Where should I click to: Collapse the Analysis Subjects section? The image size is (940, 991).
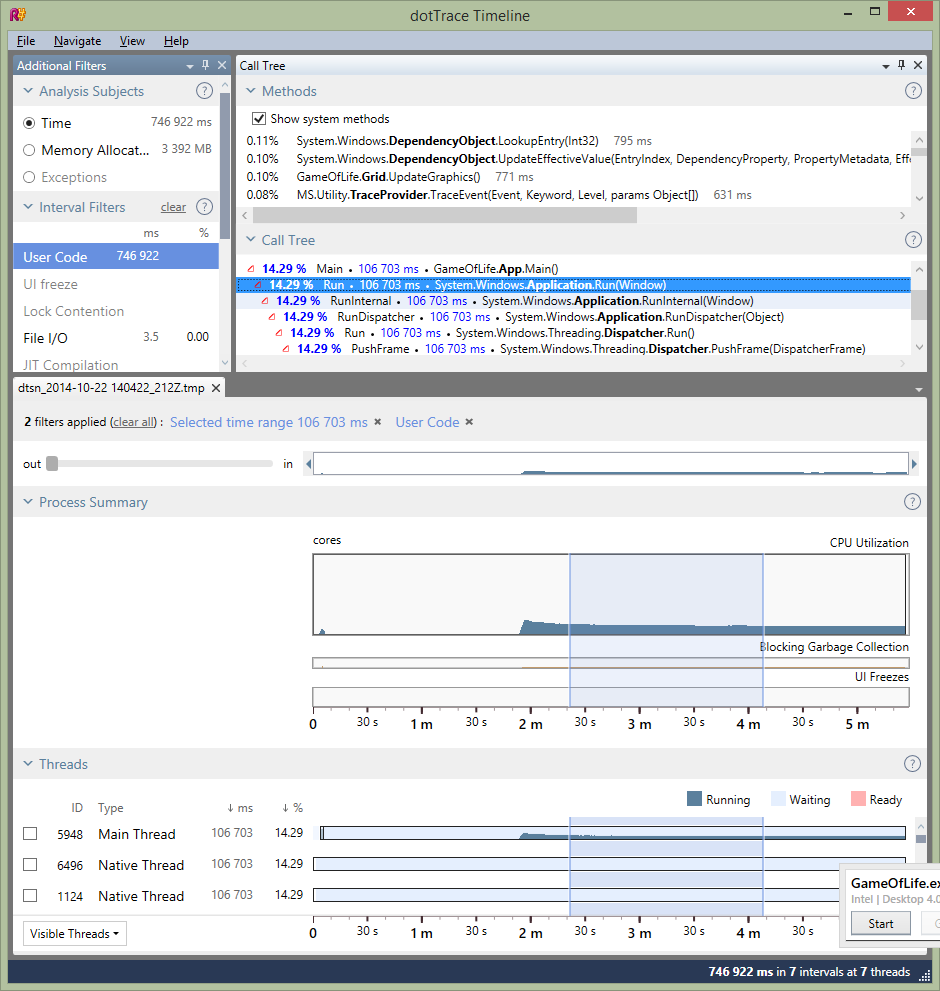pos(28,91)
